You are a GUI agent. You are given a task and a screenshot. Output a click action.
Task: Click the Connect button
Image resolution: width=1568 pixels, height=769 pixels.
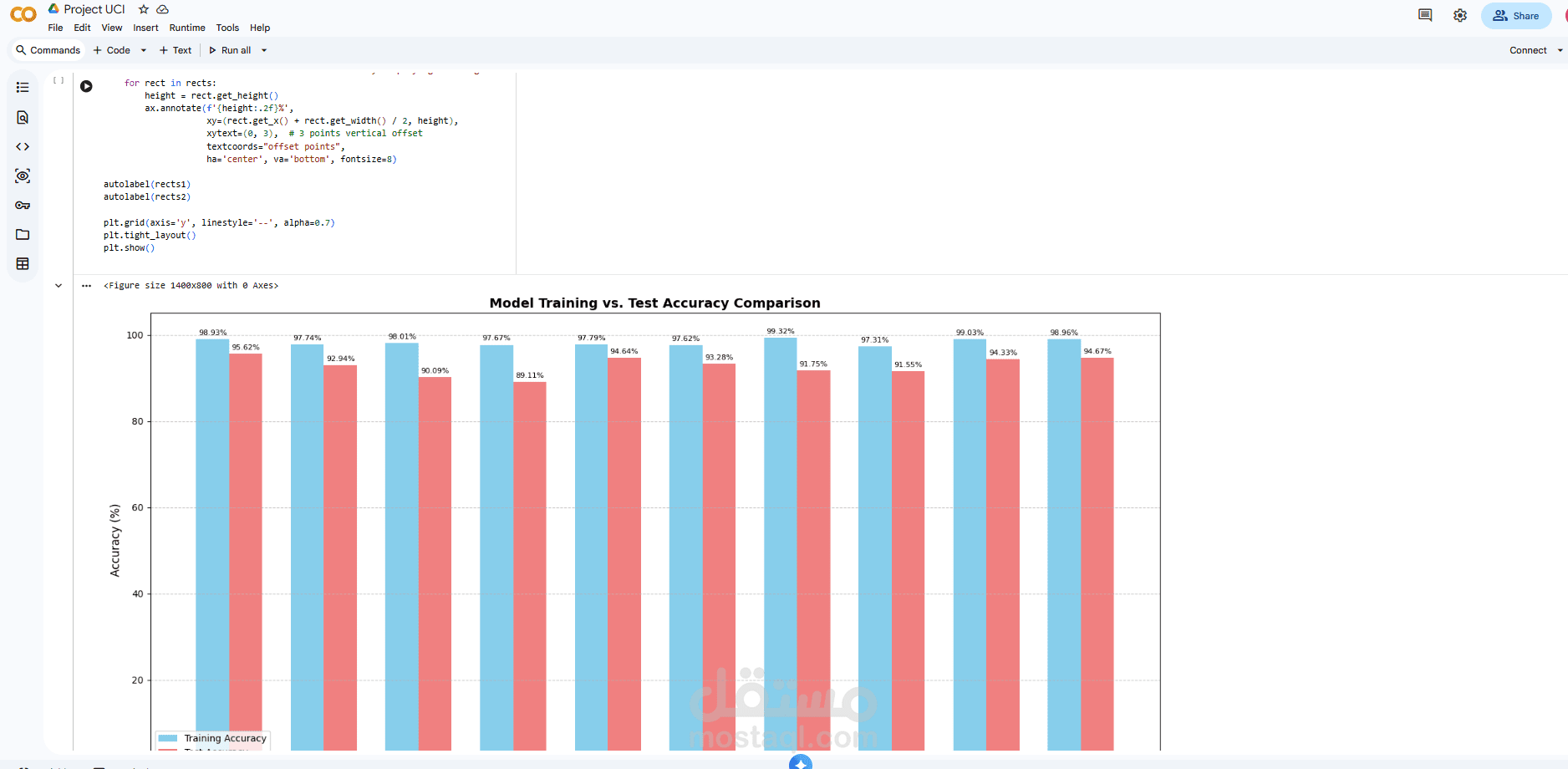pos(1528,50)
